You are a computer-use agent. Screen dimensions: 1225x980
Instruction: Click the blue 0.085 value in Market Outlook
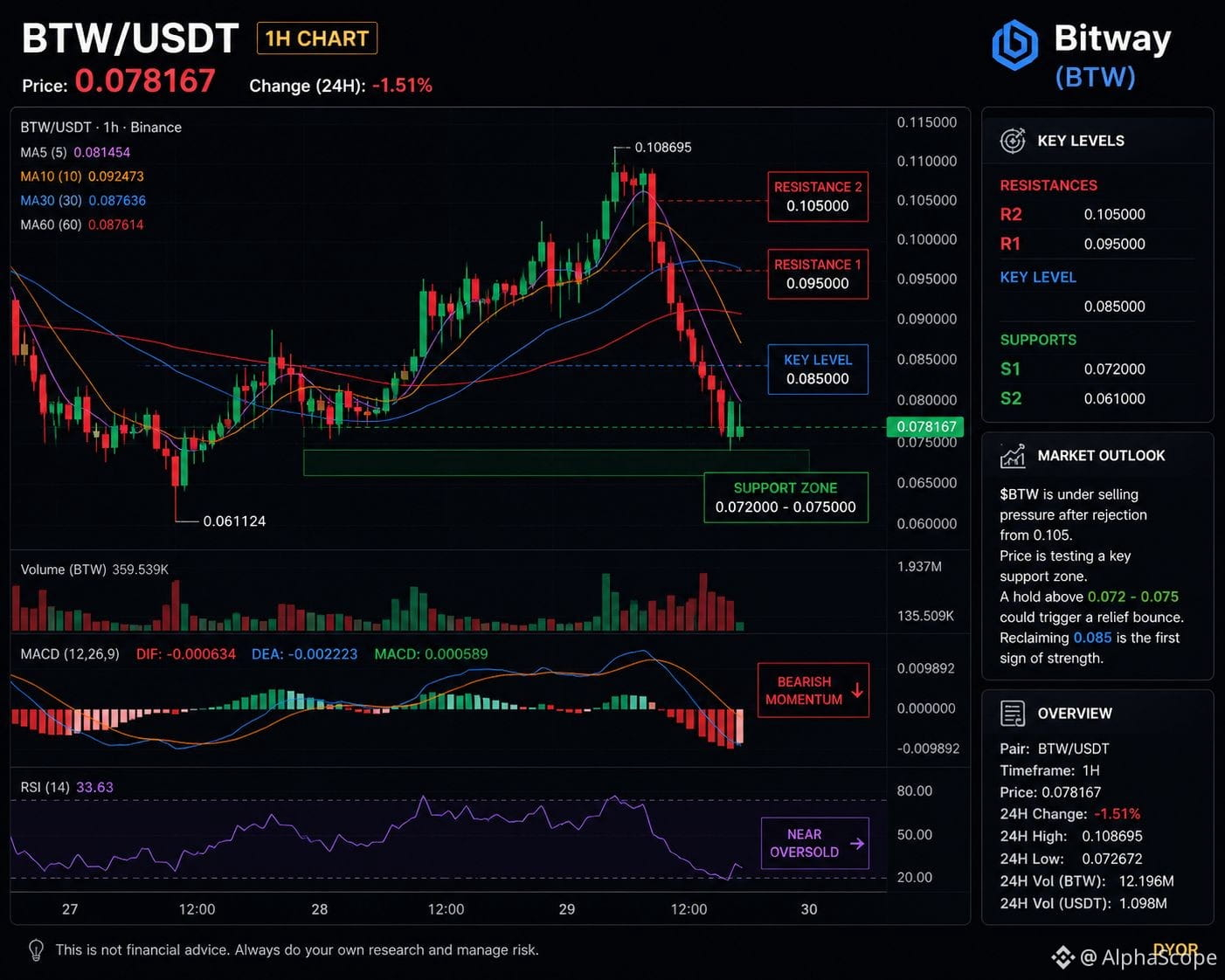(1092, 638)
